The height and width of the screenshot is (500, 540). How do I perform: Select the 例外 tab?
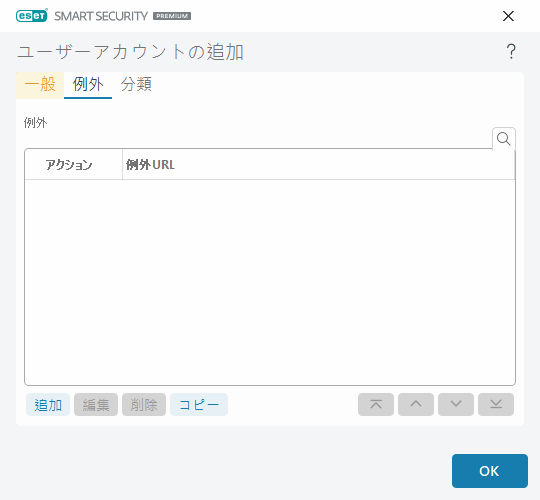coord(88,85)
